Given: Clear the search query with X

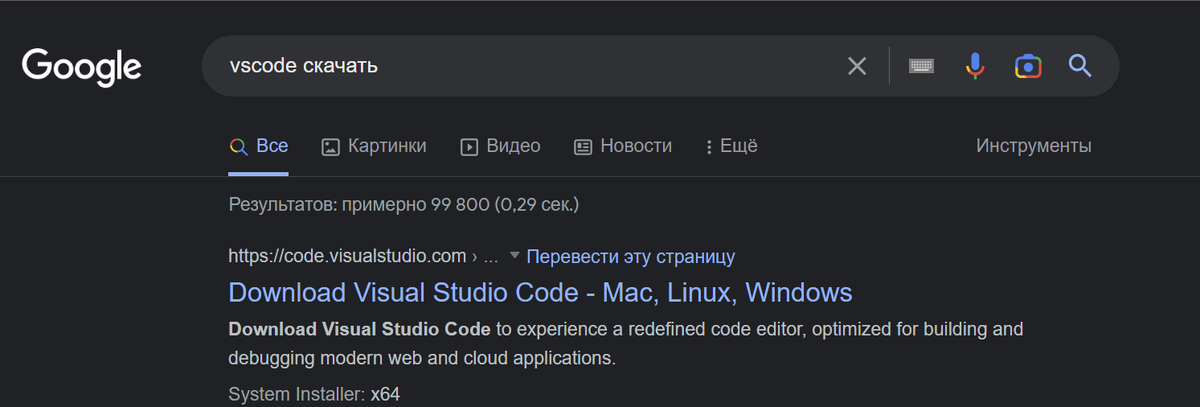Looking at the screenshot, I should (857, 66).
